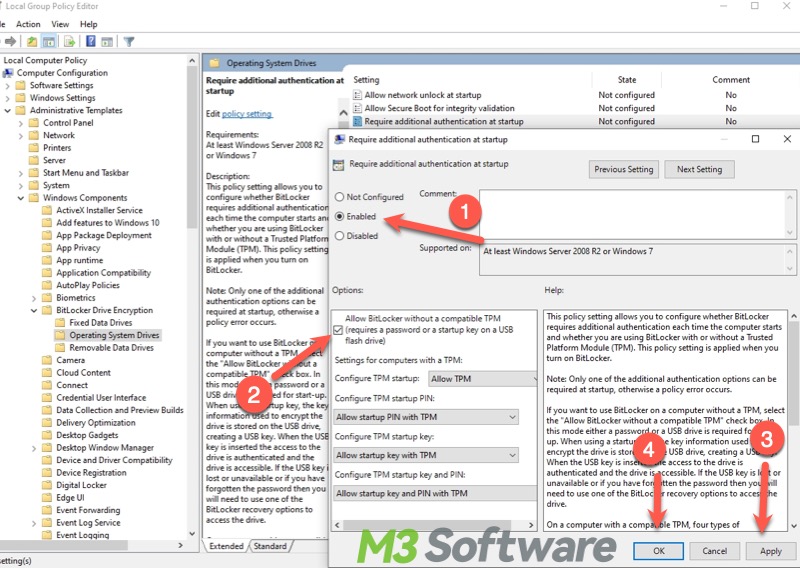
Task: Click the Allow network unlock policy icon
Action: tap(358, 95)
